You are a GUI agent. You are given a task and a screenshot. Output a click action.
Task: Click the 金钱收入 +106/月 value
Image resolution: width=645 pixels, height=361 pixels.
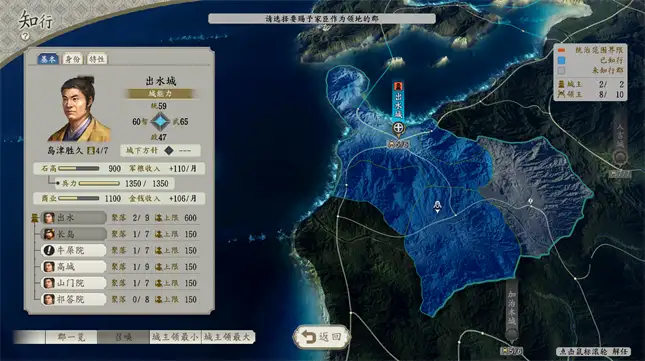coord(183,199)
